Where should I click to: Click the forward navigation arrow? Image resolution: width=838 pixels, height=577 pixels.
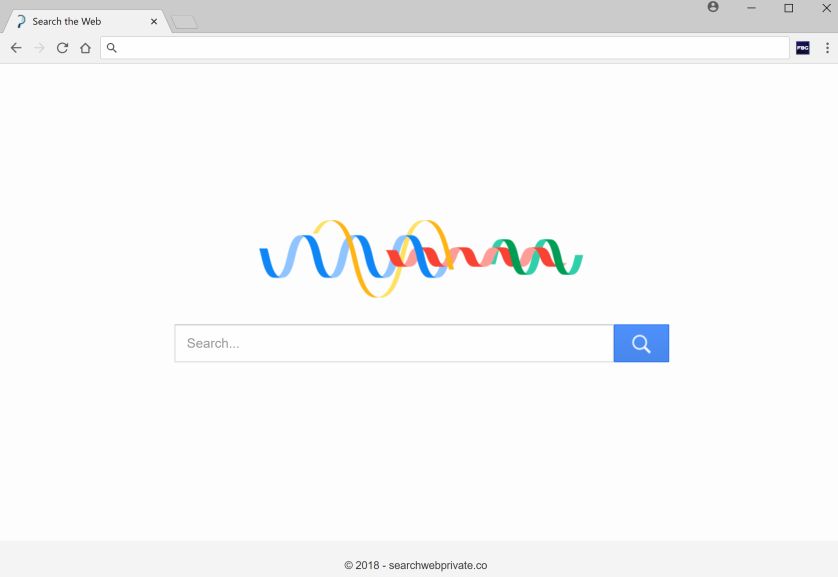[39, 48]
